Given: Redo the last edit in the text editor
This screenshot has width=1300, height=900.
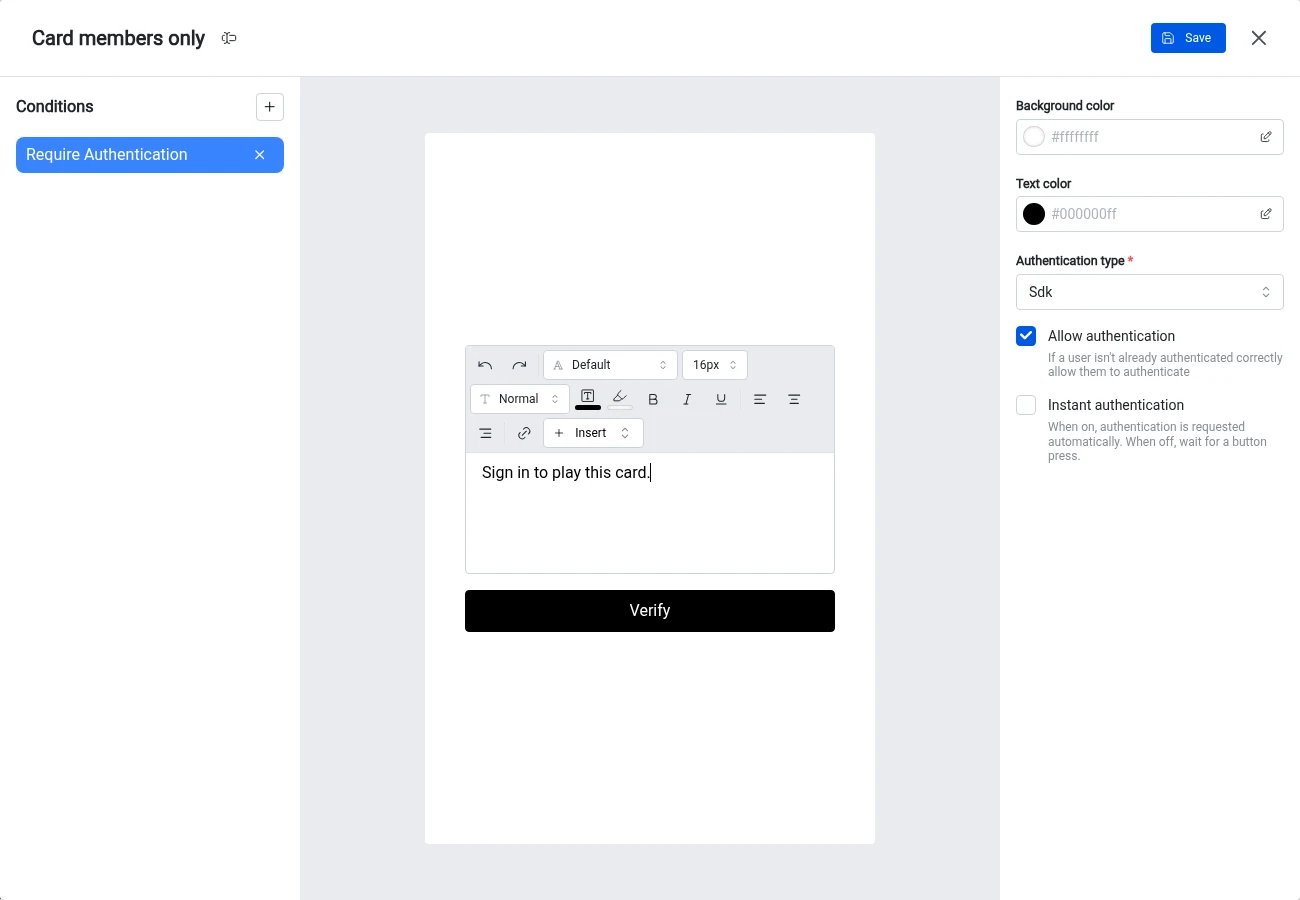Looking at the screenshot, I should coord(519,365).
